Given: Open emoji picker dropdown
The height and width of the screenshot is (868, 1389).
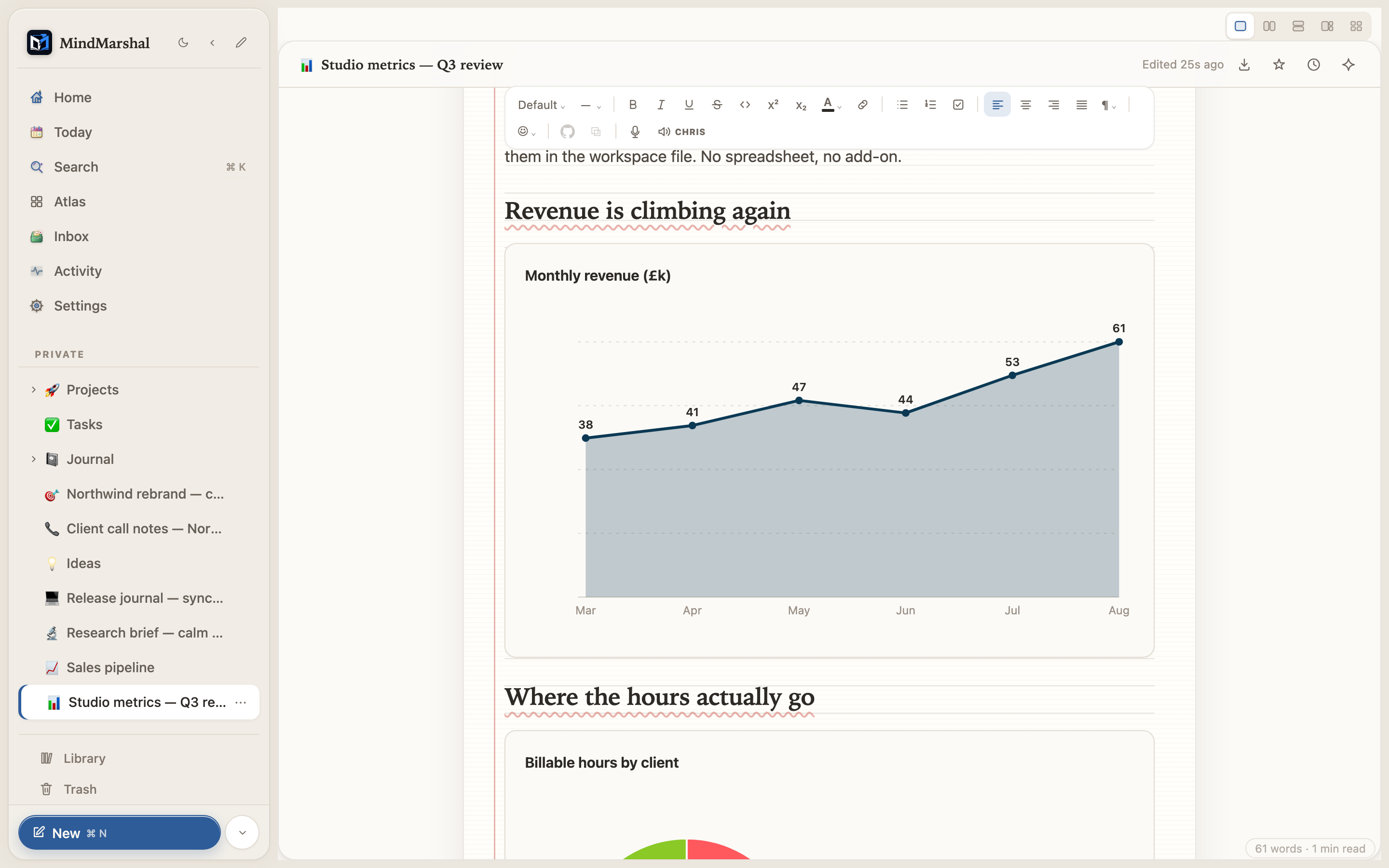Looking at the screenshot, I should click(x=526, y=132).
